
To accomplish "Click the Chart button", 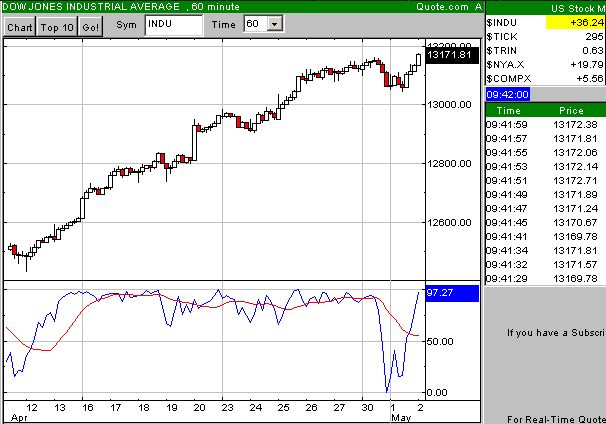I will (x=19, y=27).
